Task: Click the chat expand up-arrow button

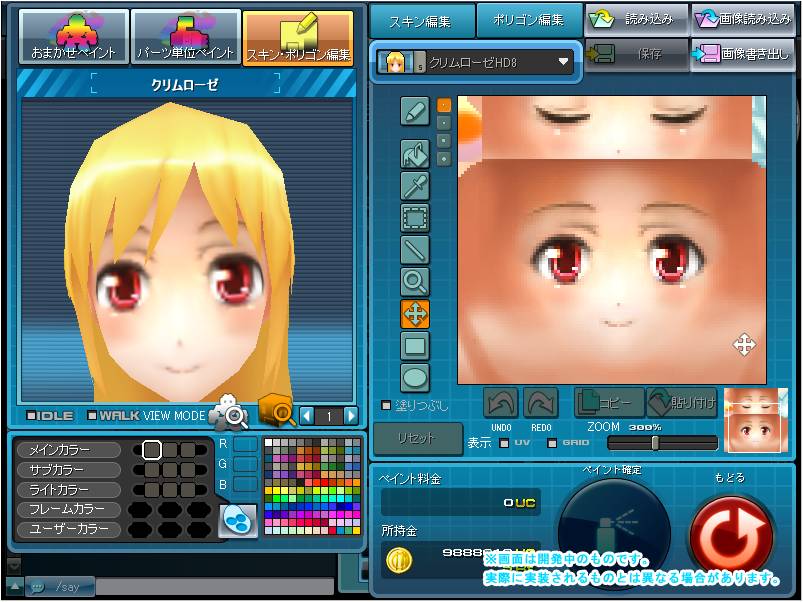Action: pos(14,586)
